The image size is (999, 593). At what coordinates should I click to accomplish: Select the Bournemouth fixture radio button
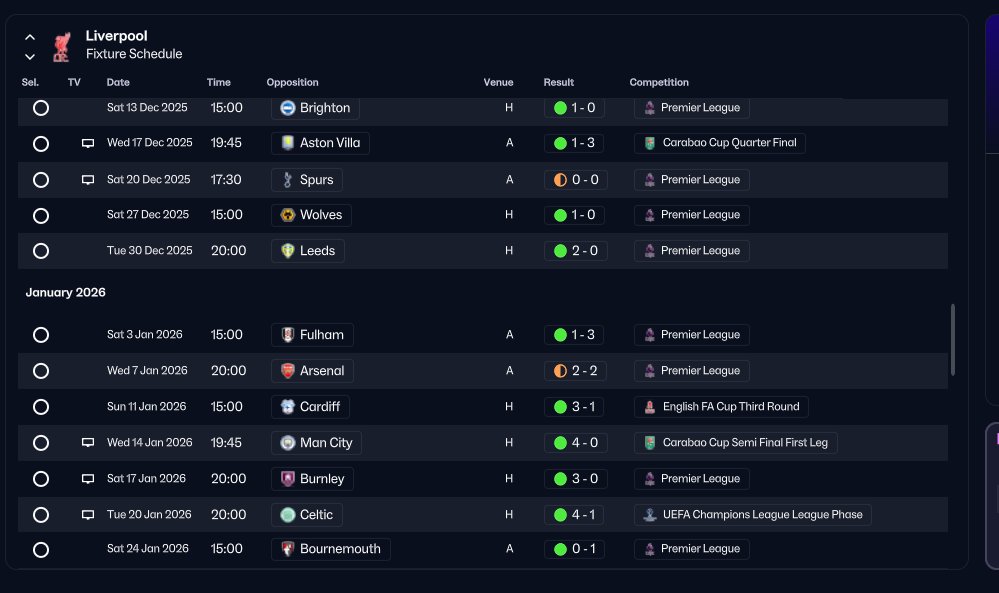click(41, 550)
